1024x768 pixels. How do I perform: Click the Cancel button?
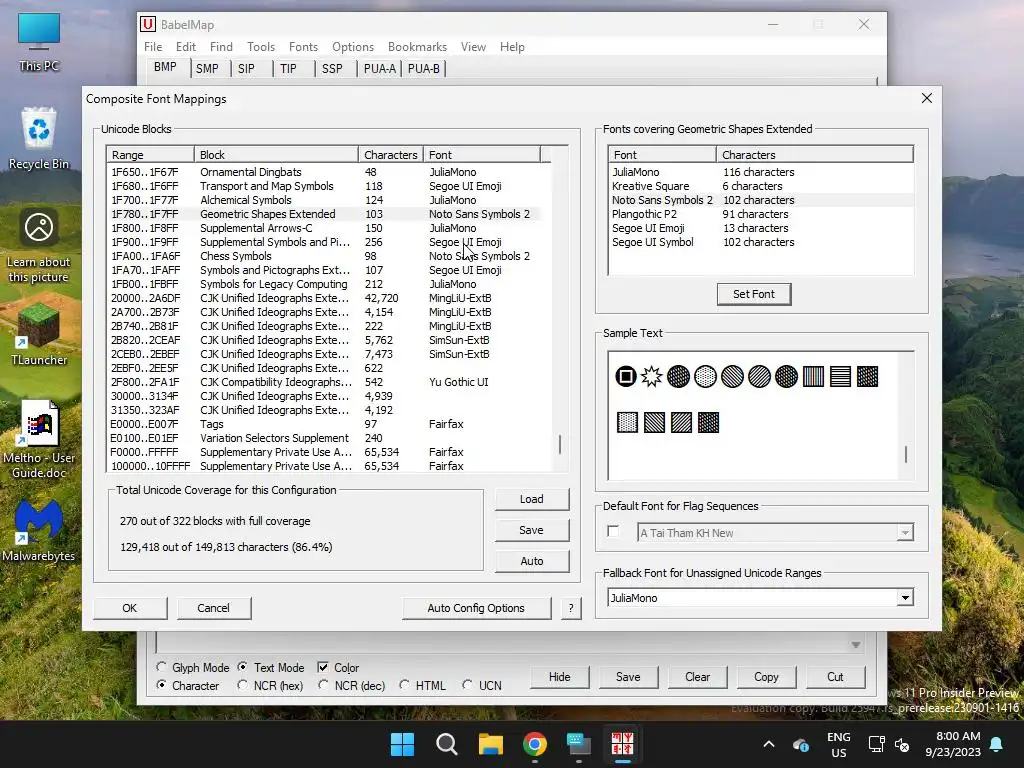pyautogui.click(x=213, y=608)
